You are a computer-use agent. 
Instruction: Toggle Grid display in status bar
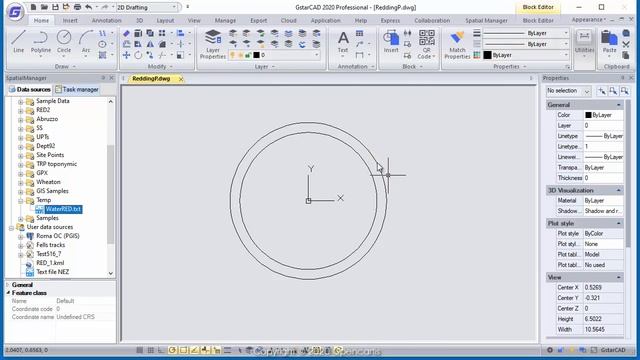click(x=151, y=350)
